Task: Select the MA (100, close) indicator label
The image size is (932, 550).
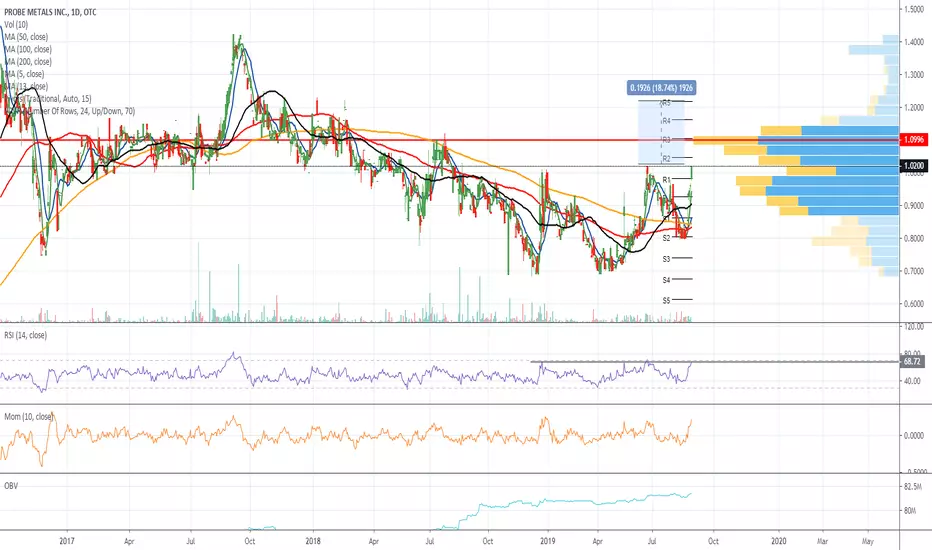Action: 28,49
